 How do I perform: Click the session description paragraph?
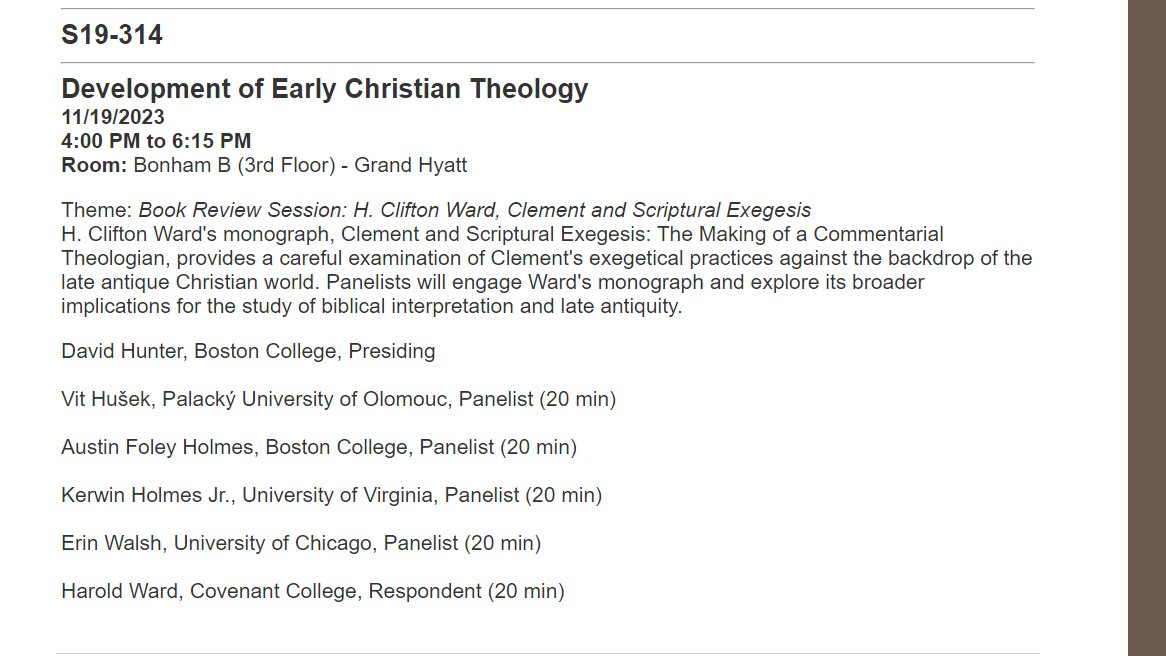(546, 270)
